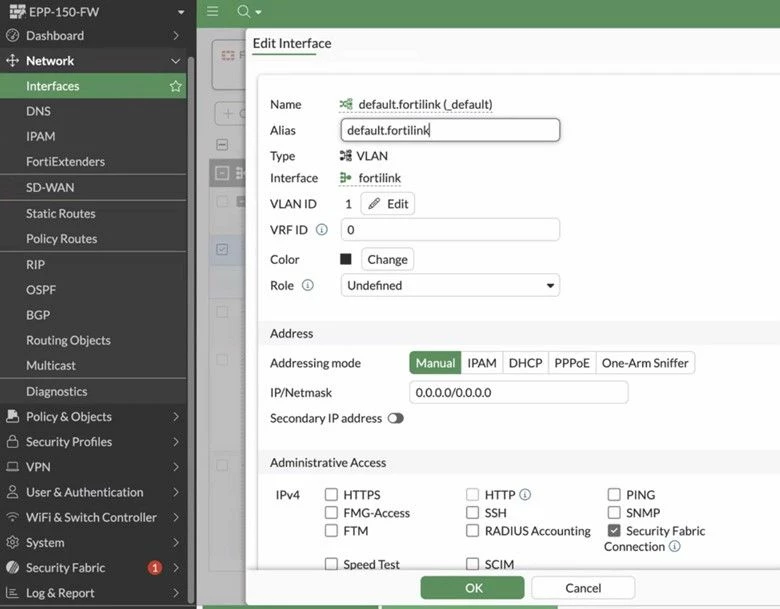Viewport: 780px width, 609px height.
Task: Favorite the Interfaces page with the star icon
Action: pyautogui.click(x=175, y=86)
